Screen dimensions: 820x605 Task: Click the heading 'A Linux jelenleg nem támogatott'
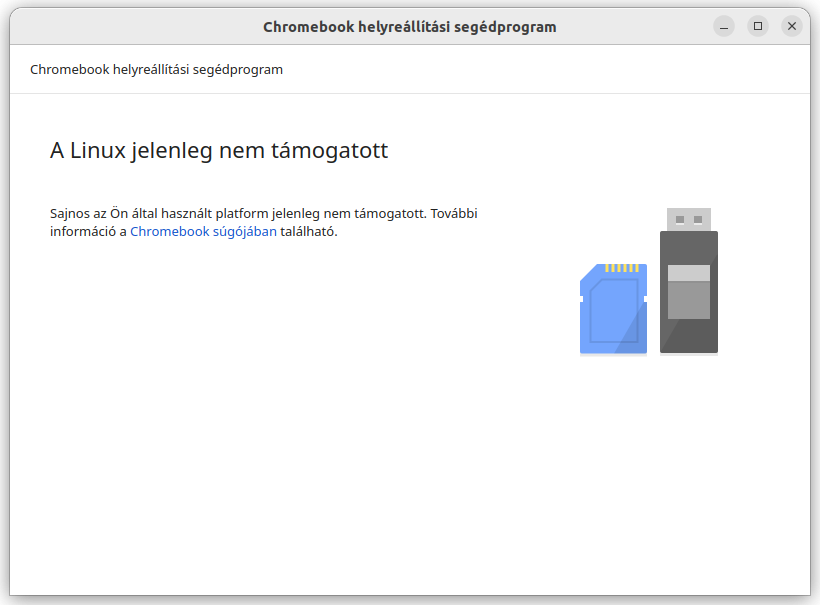click(x=219, y=151)
